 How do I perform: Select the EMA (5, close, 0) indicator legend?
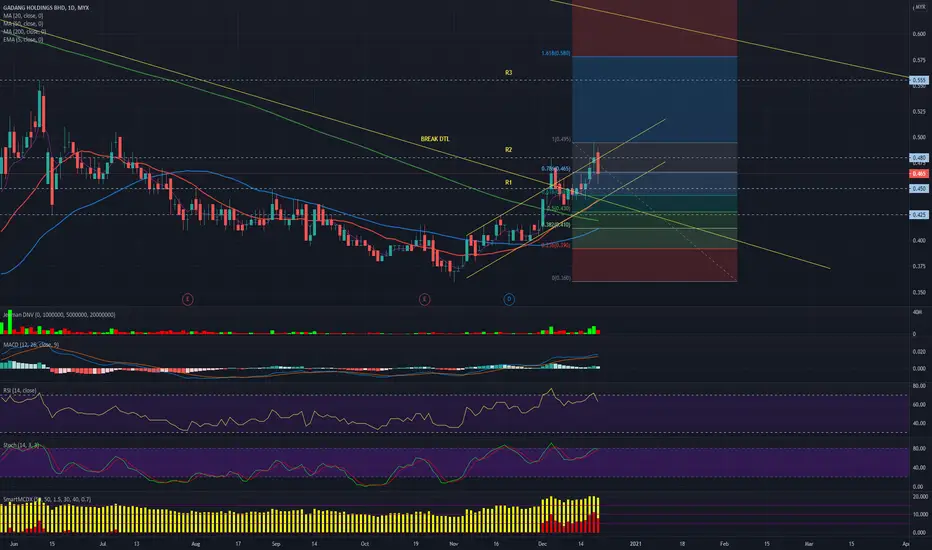pos(23,39)
